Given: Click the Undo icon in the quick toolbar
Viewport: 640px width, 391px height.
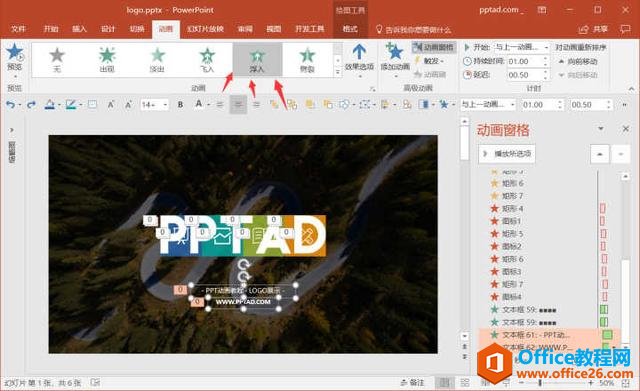Looking at the screenshot, I should click(x=11, y=105).
